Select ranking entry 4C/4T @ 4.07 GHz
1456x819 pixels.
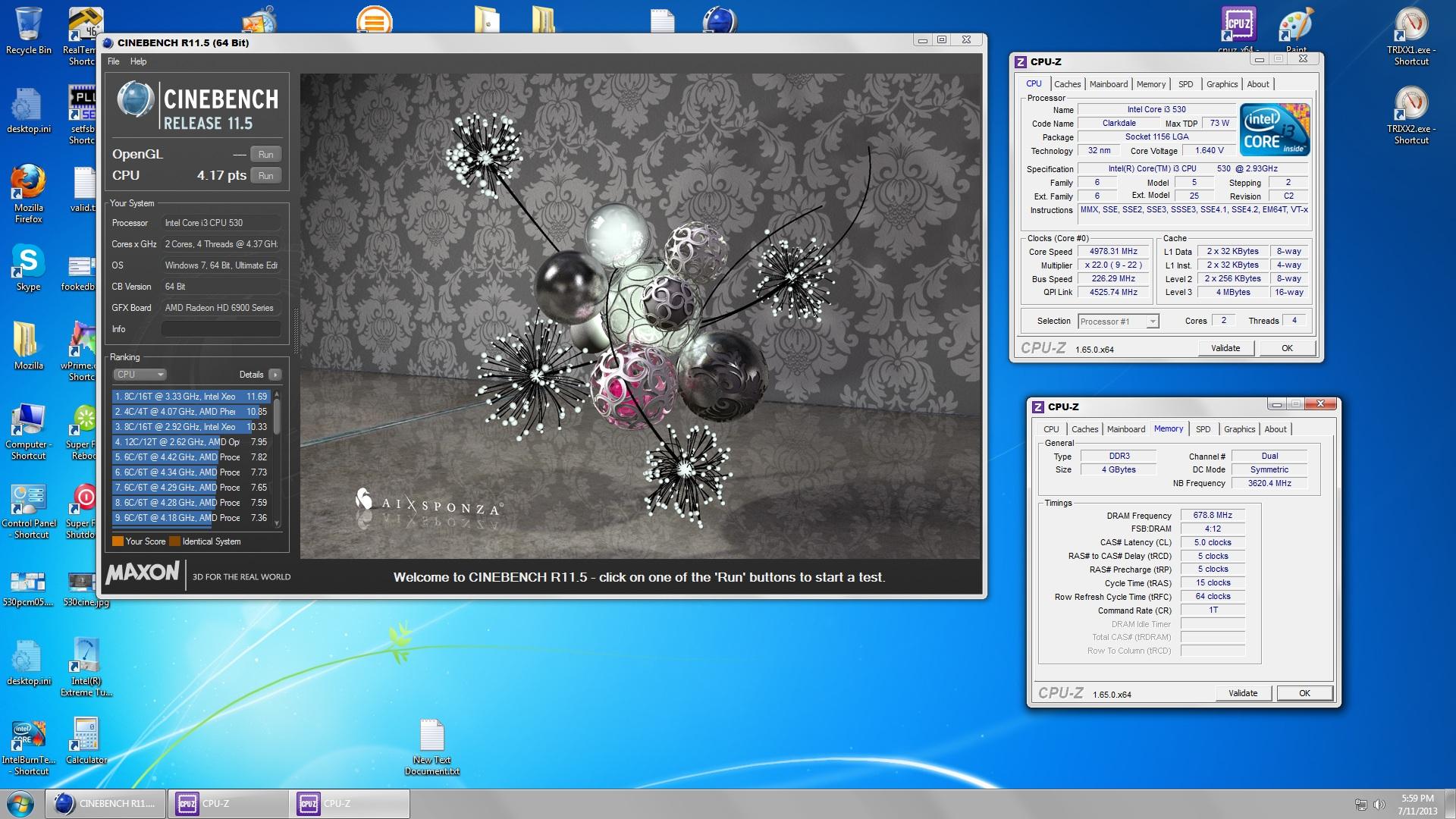pos(191,412)
